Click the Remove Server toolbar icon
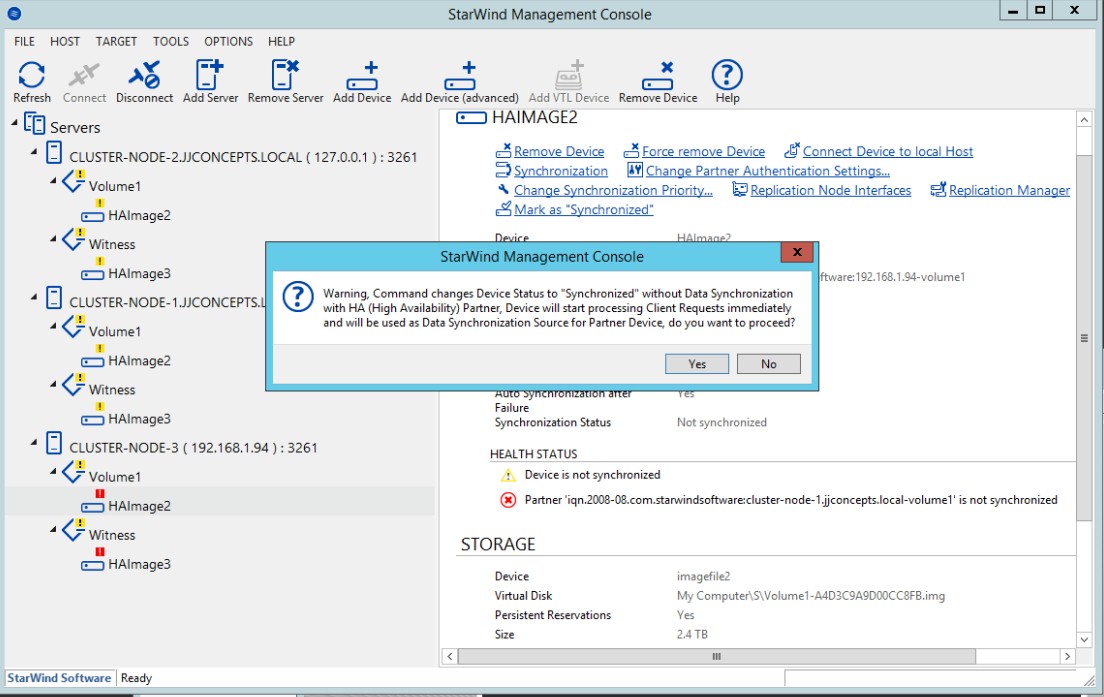The image size is (1104, 697). [x=285, y=75]
